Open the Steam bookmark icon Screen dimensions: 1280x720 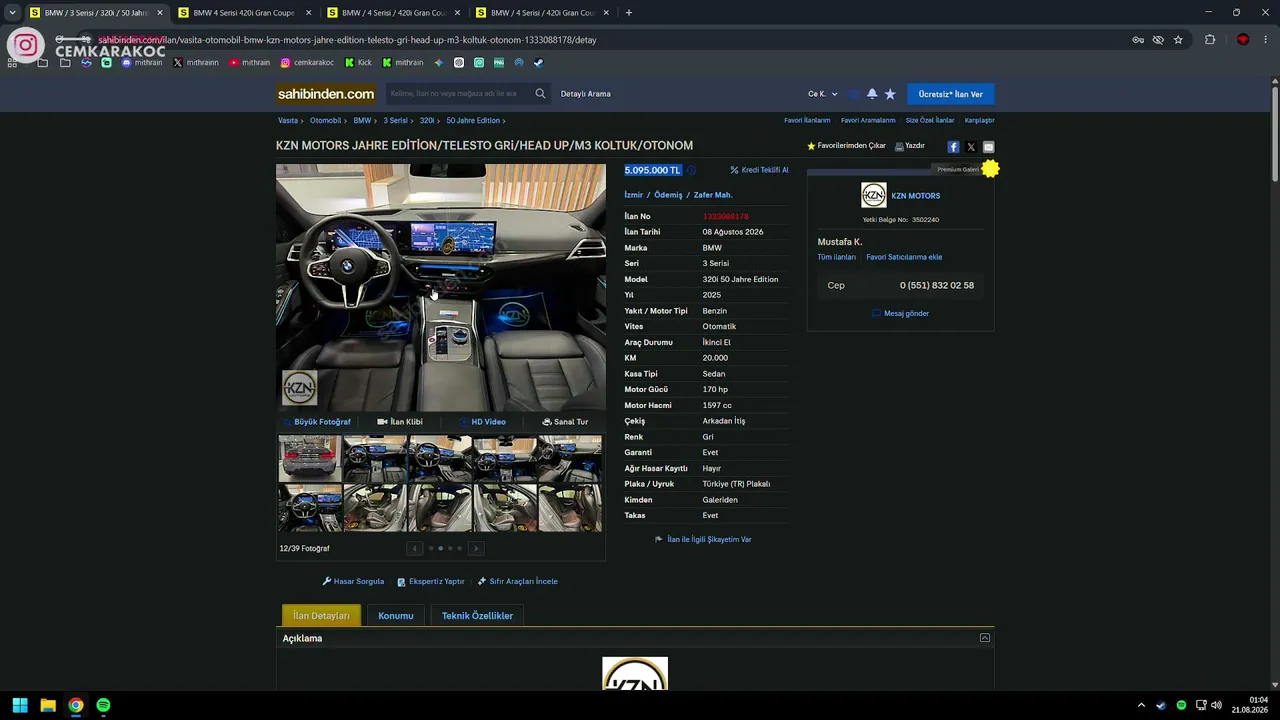coord(538,62)
